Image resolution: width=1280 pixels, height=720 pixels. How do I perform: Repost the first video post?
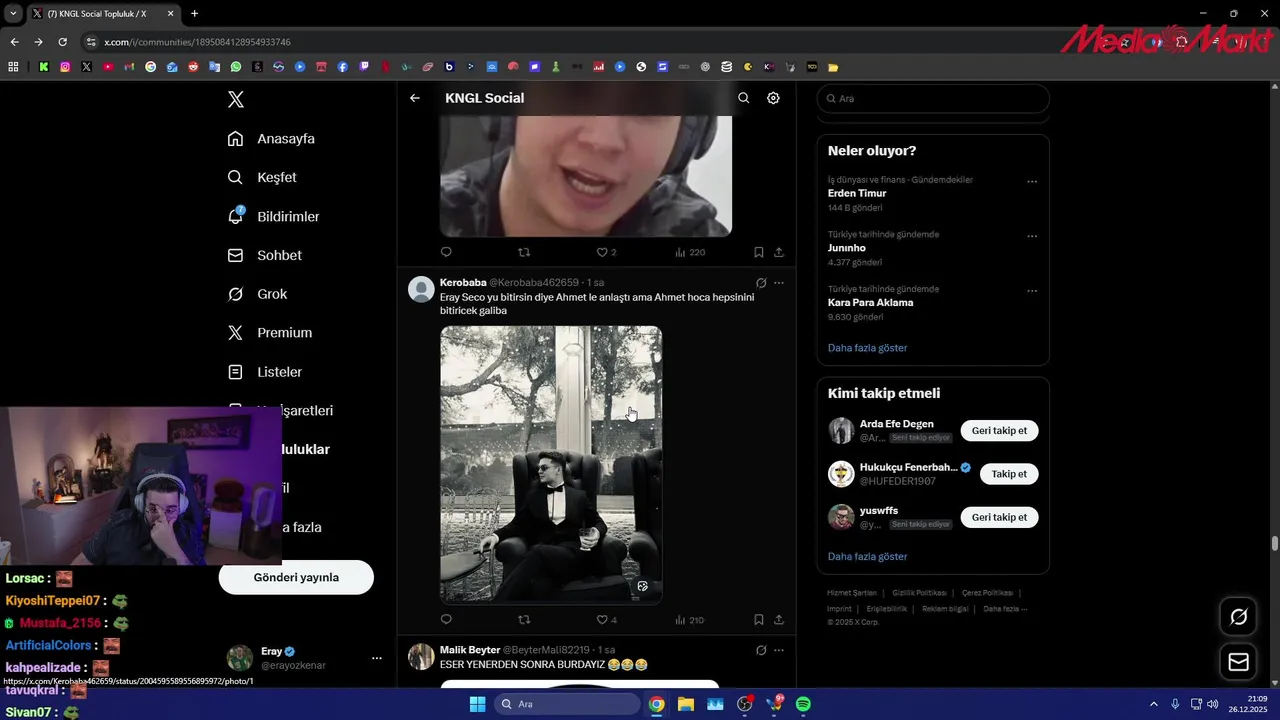tap(524, 252)
